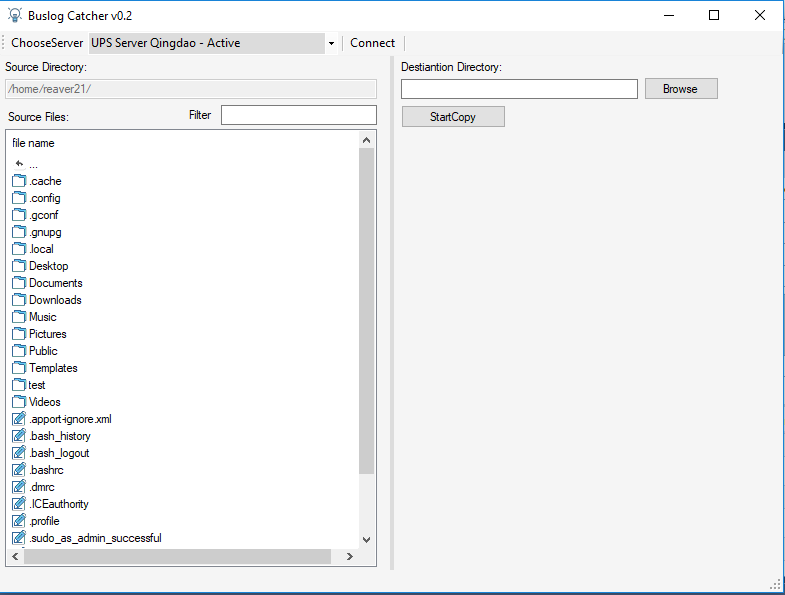The width and height of the screenshot is (785, 595).
Task: Select the '.cache' entry name
Action: (x=46, y=181)
